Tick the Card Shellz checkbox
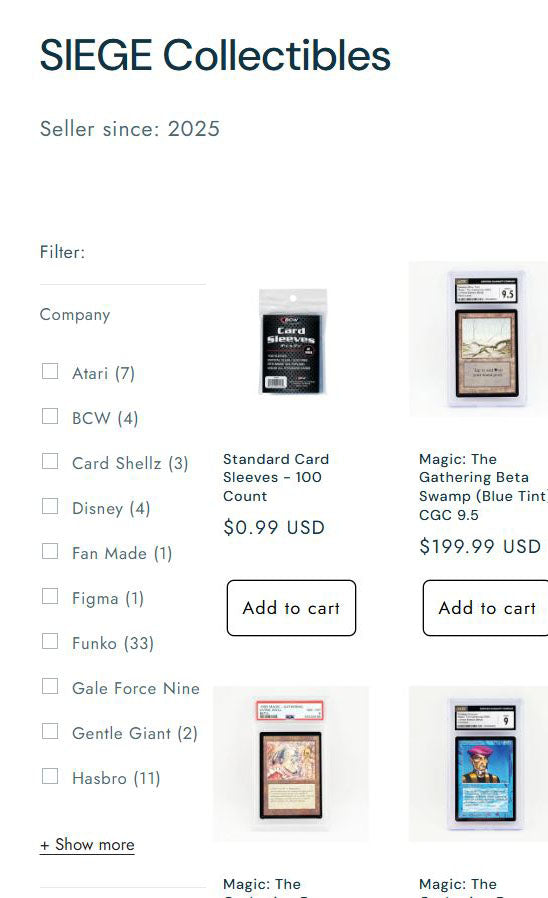Screen dimensions: 548x898 [x=50, y=462]
